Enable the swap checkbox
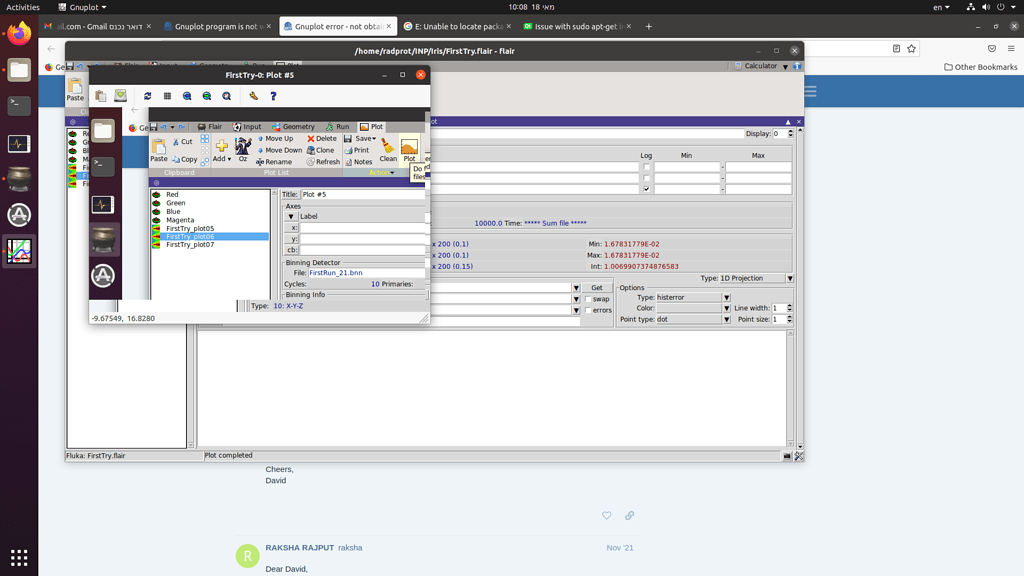1024x576 pixels. (589, 299)
